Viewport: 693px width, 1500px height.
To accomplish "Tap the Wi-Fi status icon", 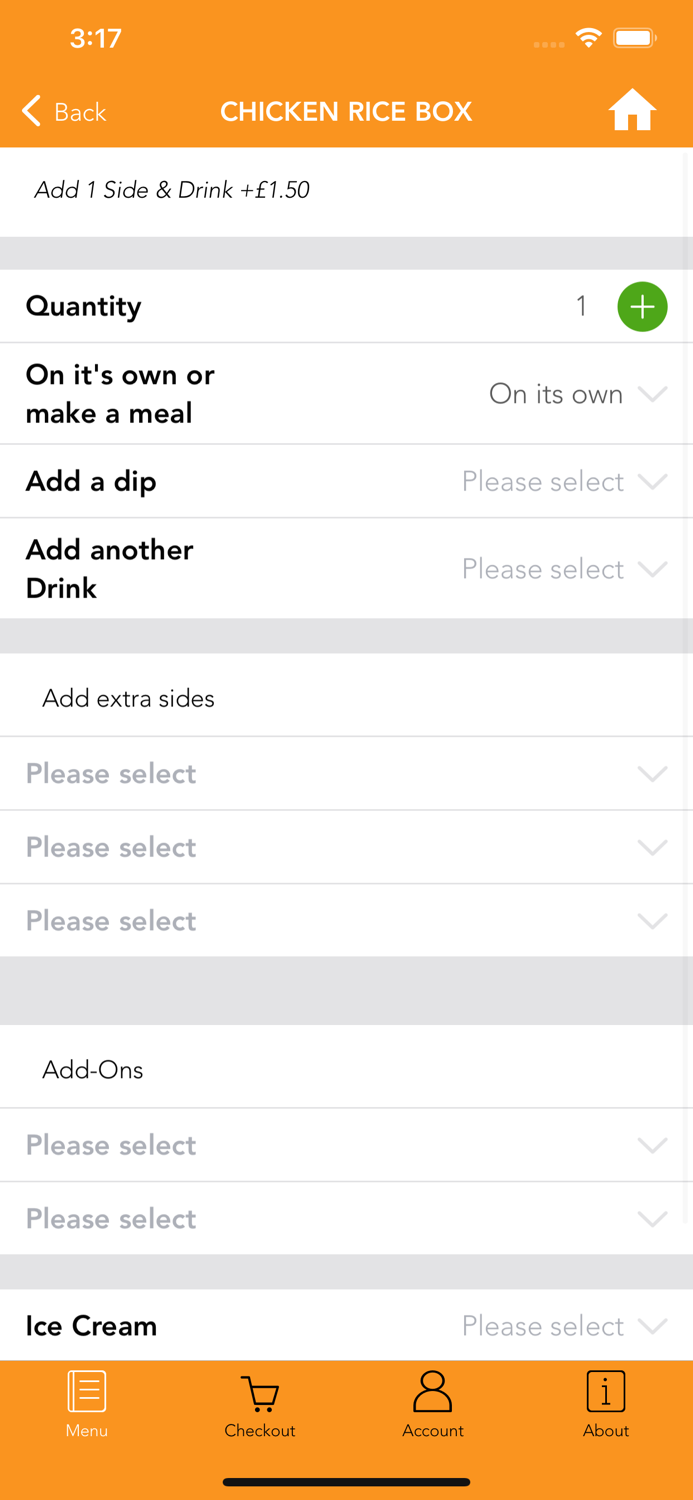I will click(588, 38).
